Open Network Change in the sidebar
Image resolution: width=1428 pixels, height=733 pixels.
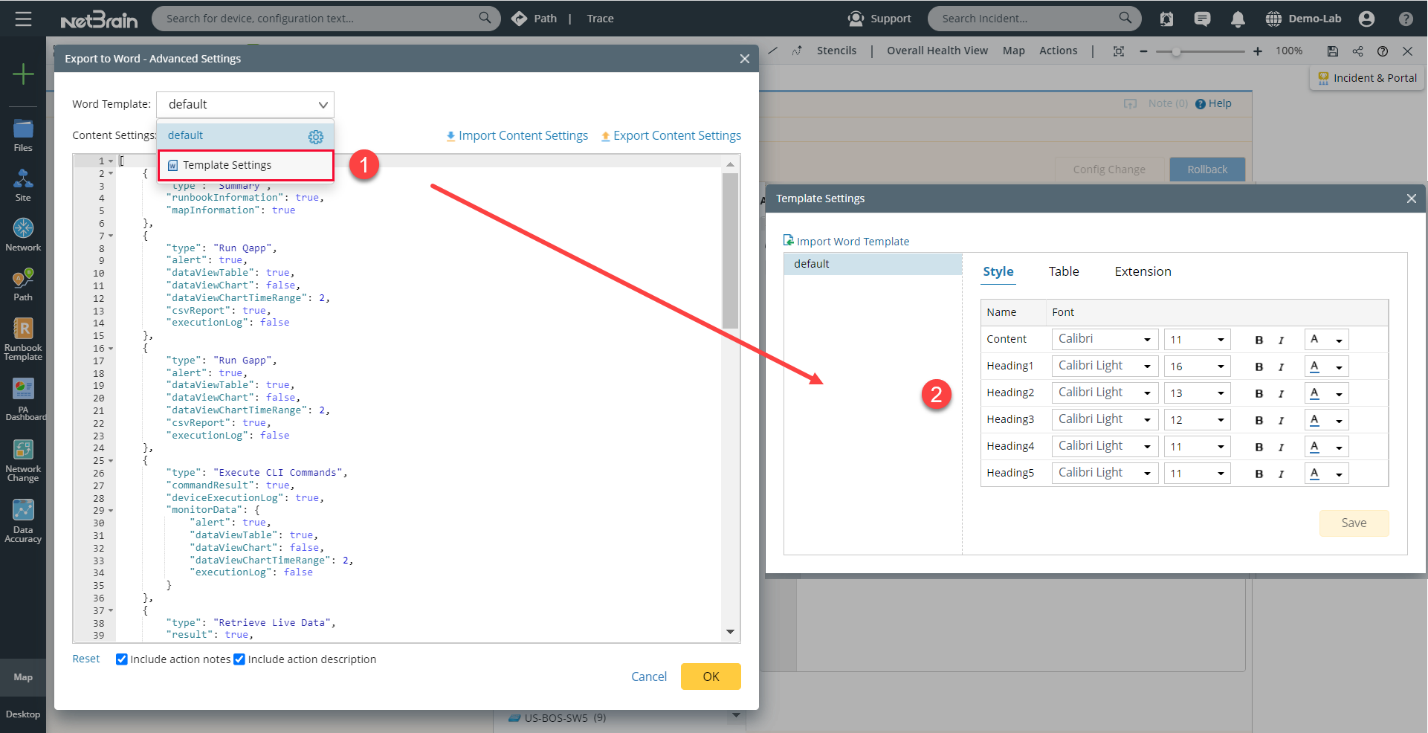coord(23,460)
